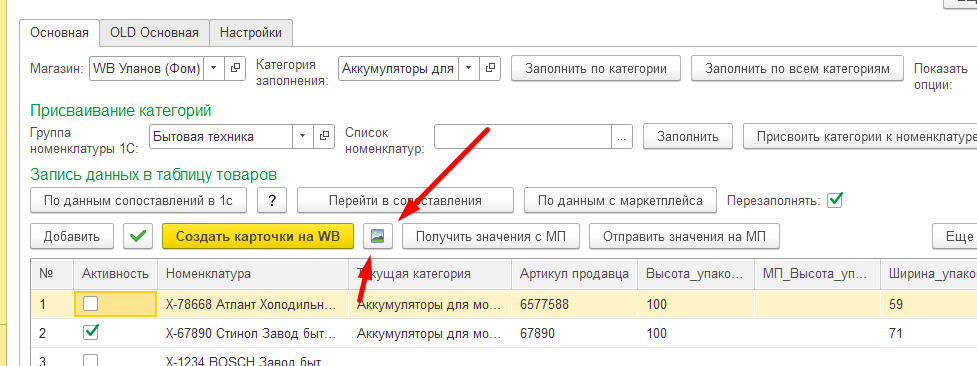Screen dimensions: 977x366
Task: Click the image picture icon button
Action: (378, 236)
